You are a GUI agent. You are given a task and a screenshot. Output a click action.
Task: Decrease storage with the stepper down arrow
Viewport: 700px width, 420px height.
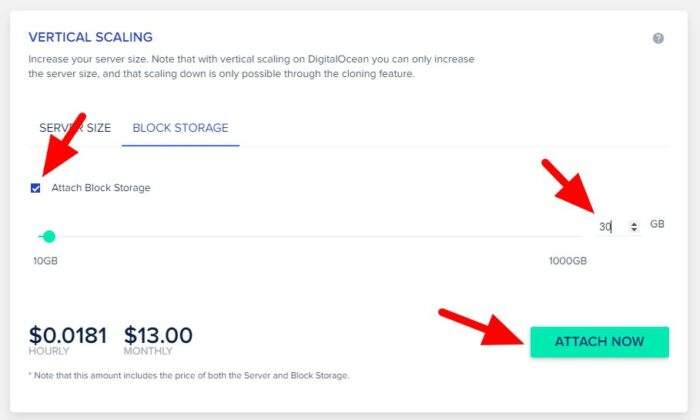tap(634, 229)
